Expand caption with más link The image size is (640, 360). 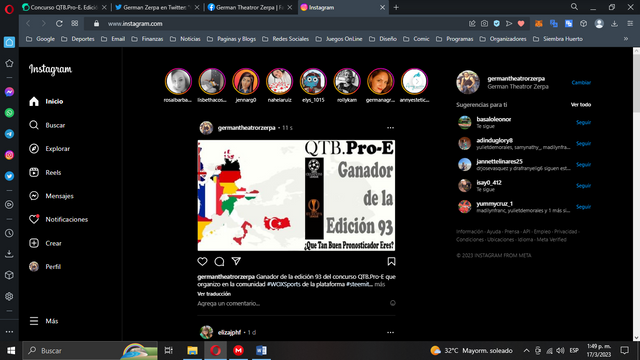[x=380, y=284]
